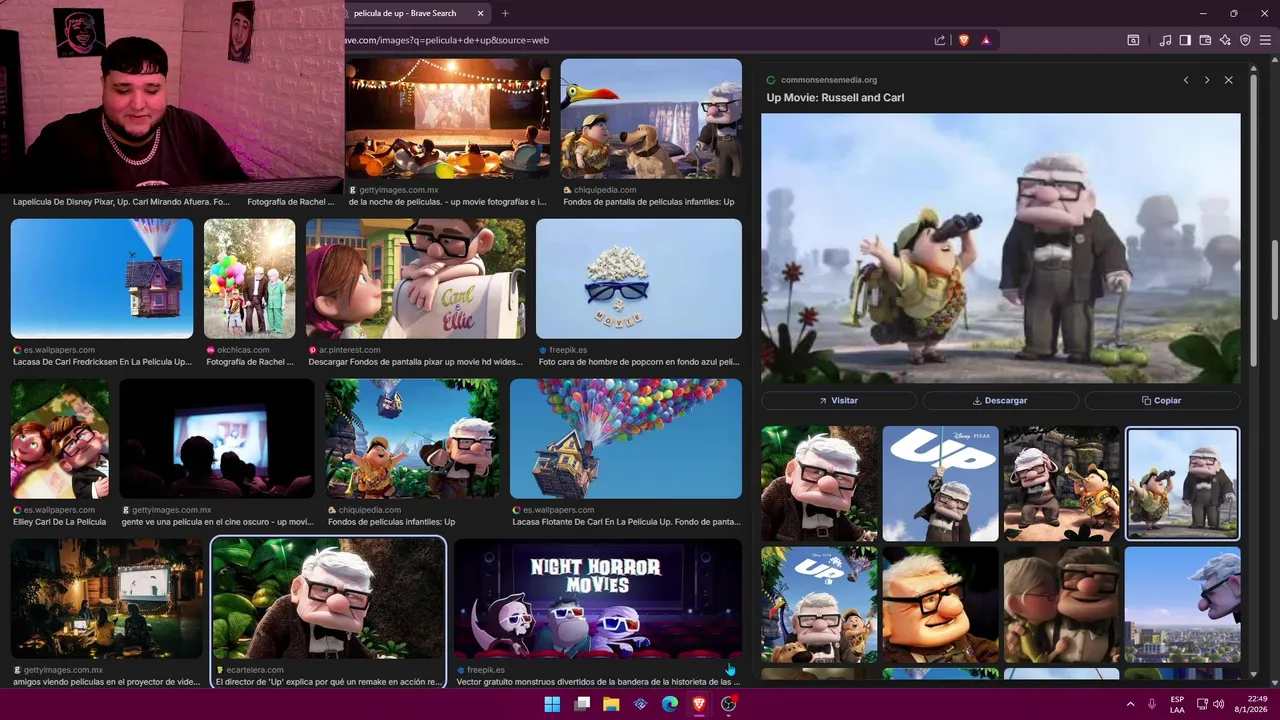Image resolution: width=1280 pixels, height=720 pixels.
Task: Go to next image in preview panel
Action: coord(1207,80)
